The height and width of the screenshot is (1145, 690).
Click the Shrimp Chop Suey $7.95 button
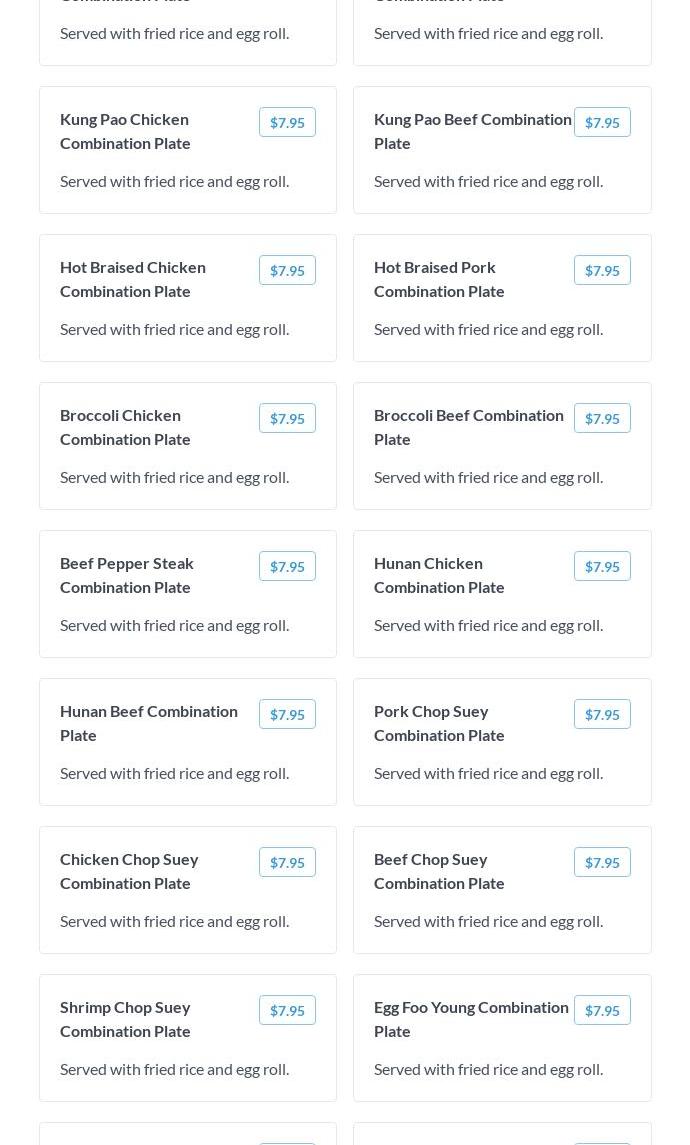point(287,1010)
